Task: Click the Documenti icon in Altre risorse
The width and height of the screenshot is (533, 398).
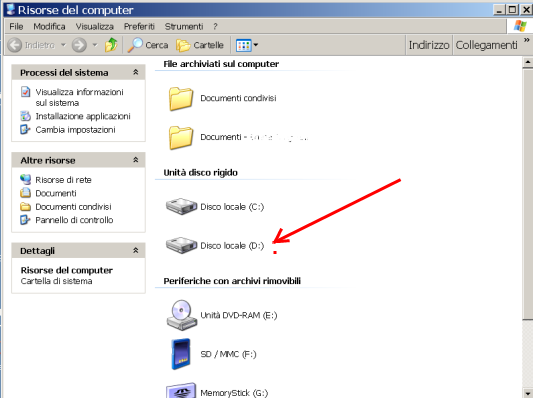Action: (25, 193)
